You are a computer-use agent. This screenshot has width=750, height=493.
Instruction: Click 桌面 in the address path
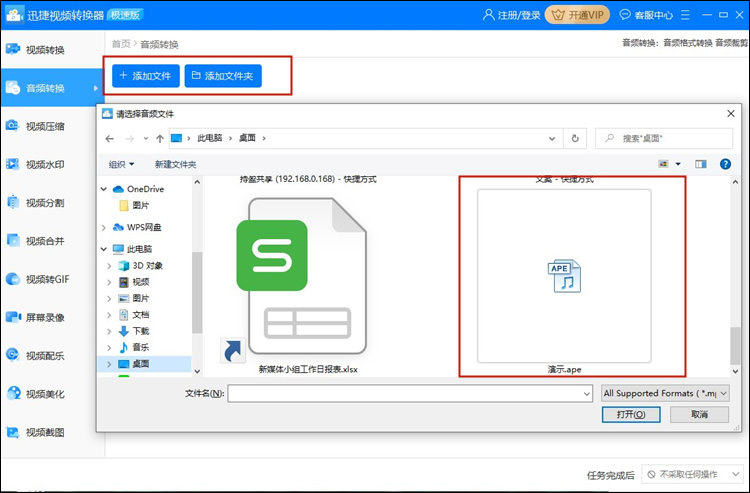coord(247,138)
